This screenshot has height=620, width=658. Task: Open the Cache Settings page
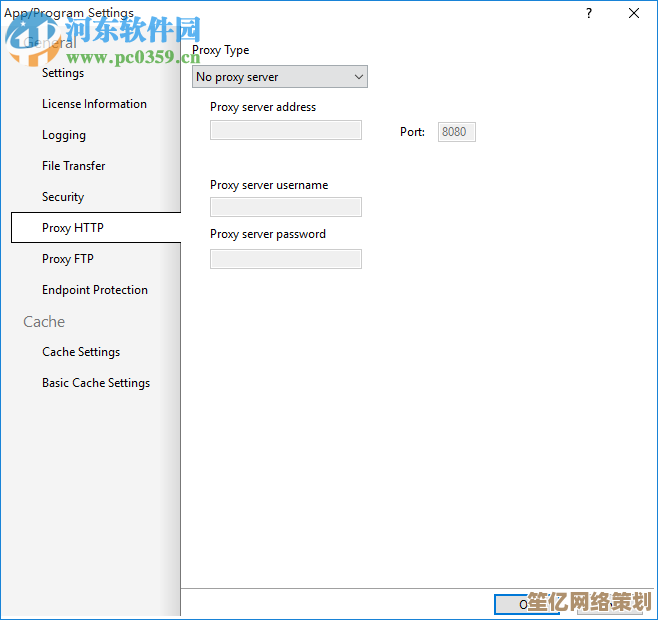pyautogui.click(x=81, y=352)
